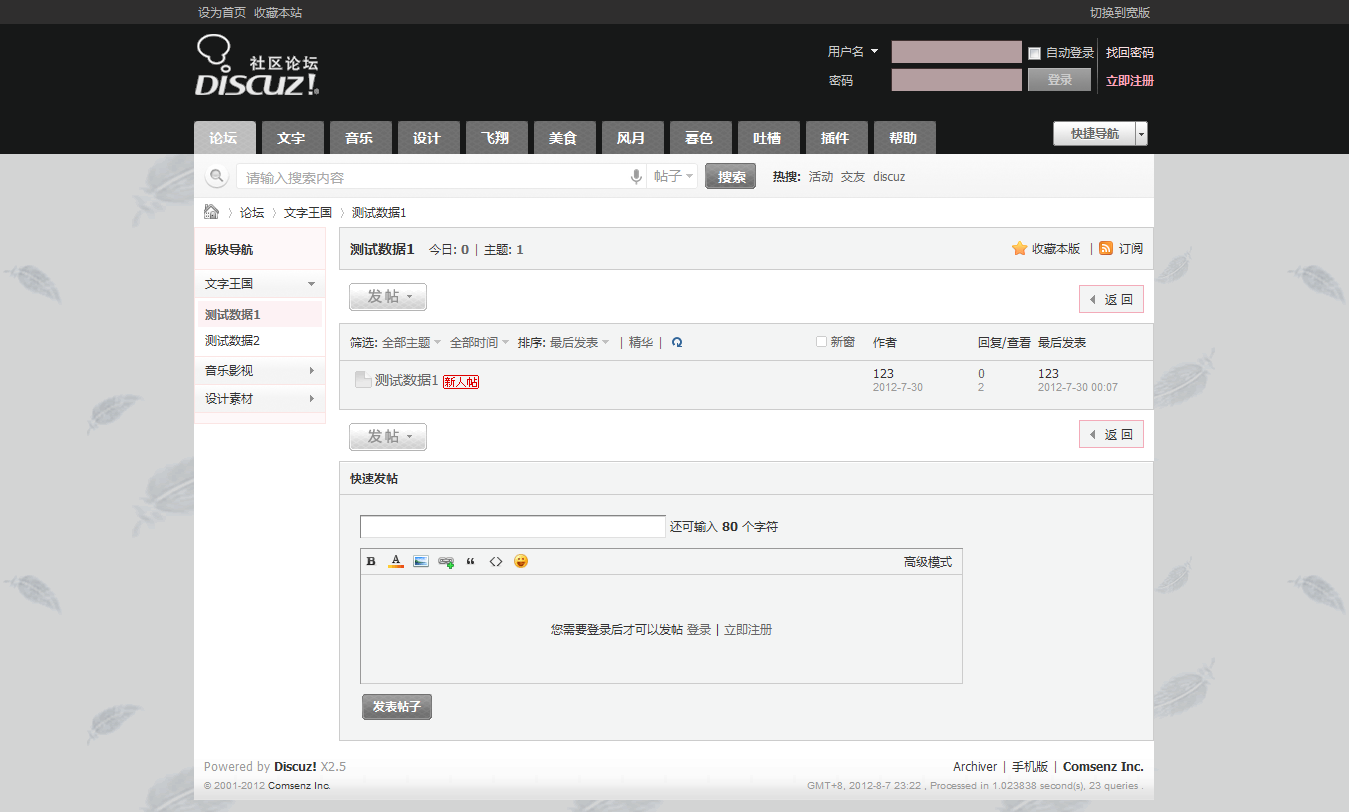Click the 用户名 input field
1349x812 pixels.
tap(957, 52)
